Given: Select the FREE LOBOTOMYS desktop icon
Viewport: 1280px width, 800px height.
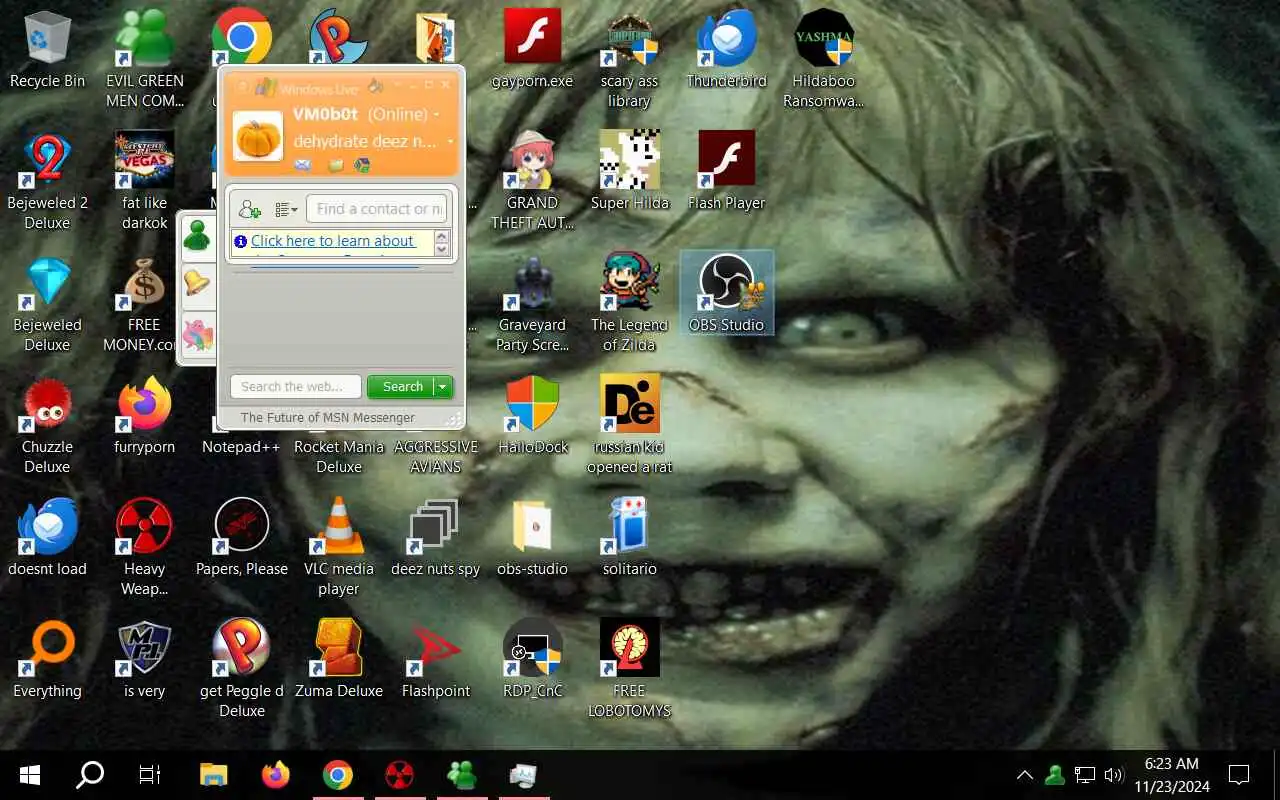Looking at the screenshot, I should tap(629, 668).
